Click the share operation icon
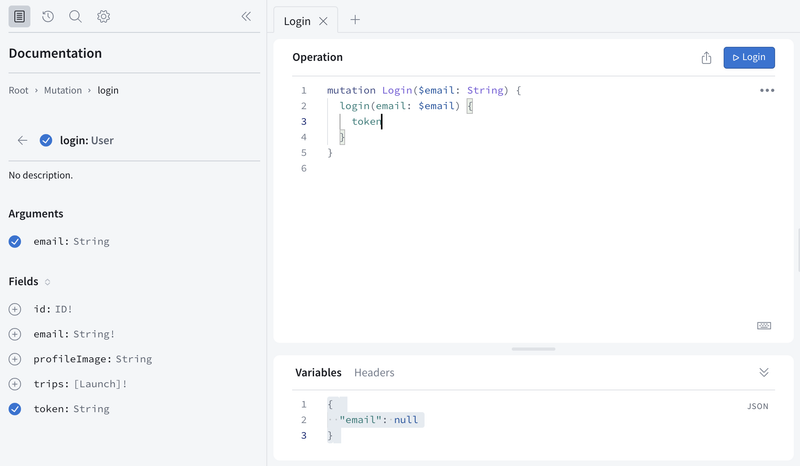The width and height of the screenshot is (800, 466). tap(706, 57)
